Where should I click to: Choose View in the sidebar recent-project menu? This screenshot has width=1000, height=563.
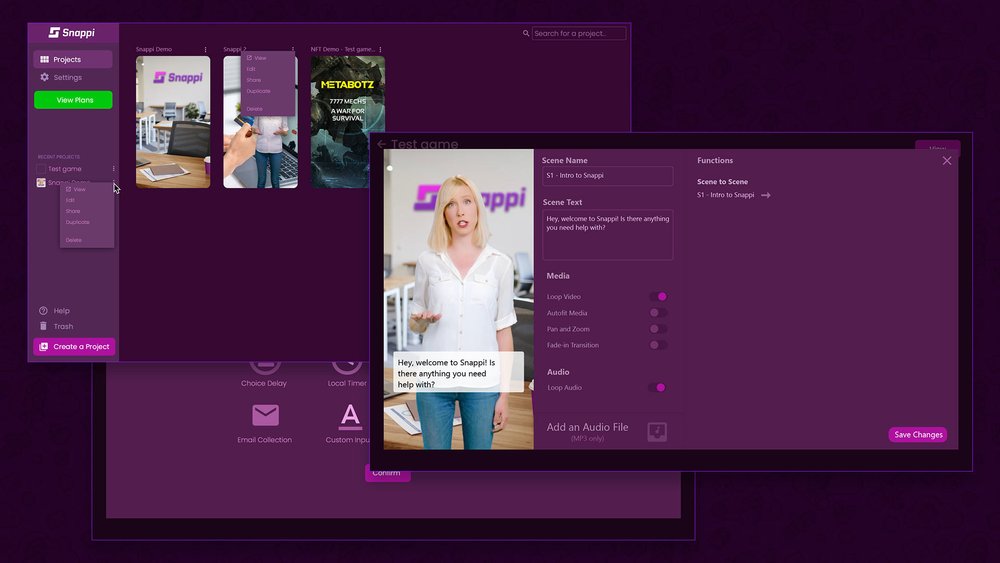76,189
